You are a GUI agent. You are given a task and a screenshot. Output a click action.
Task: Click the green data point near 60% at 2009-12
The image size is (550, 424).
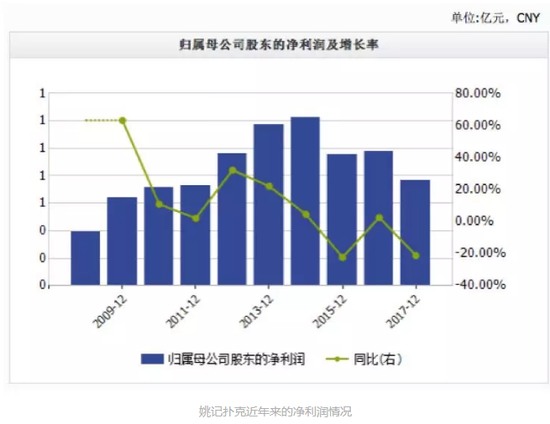tap(122, 120)
